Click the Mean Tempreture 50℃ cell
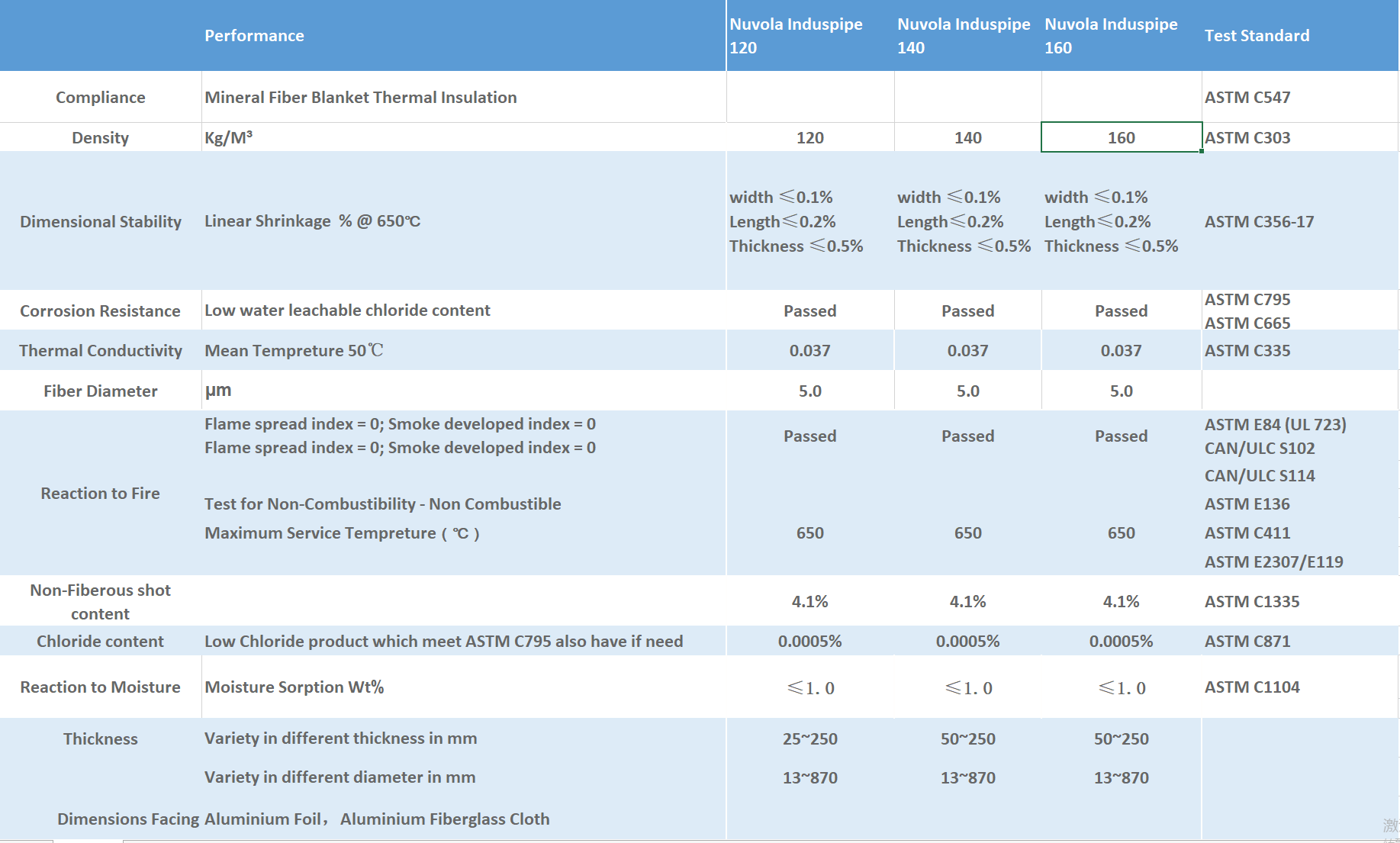 [x=294, y=350]
